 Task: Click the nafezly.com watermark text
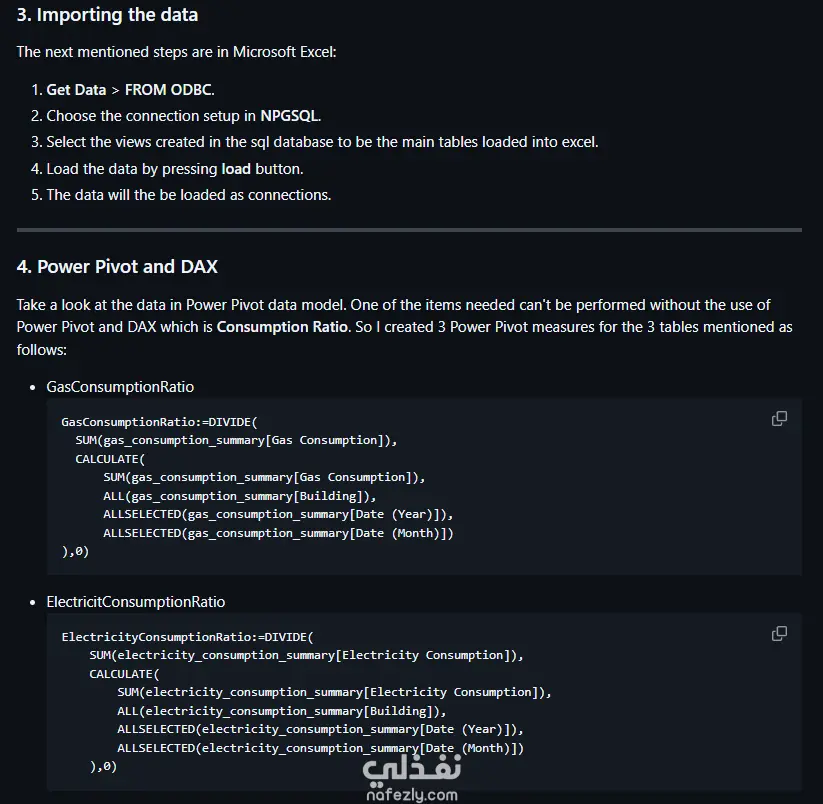tap(412, 795)
